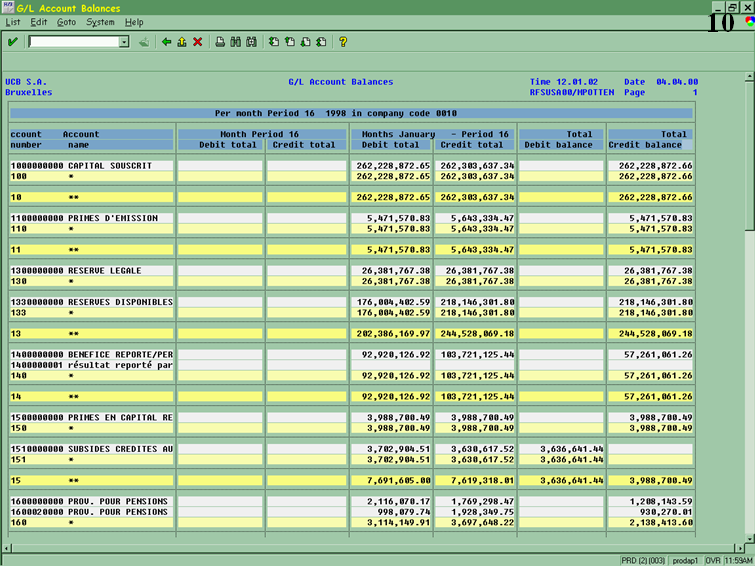Go to Next Page icon
This screenshot has height=567, width=756.
pyautogui.click(x=305, y=42)
